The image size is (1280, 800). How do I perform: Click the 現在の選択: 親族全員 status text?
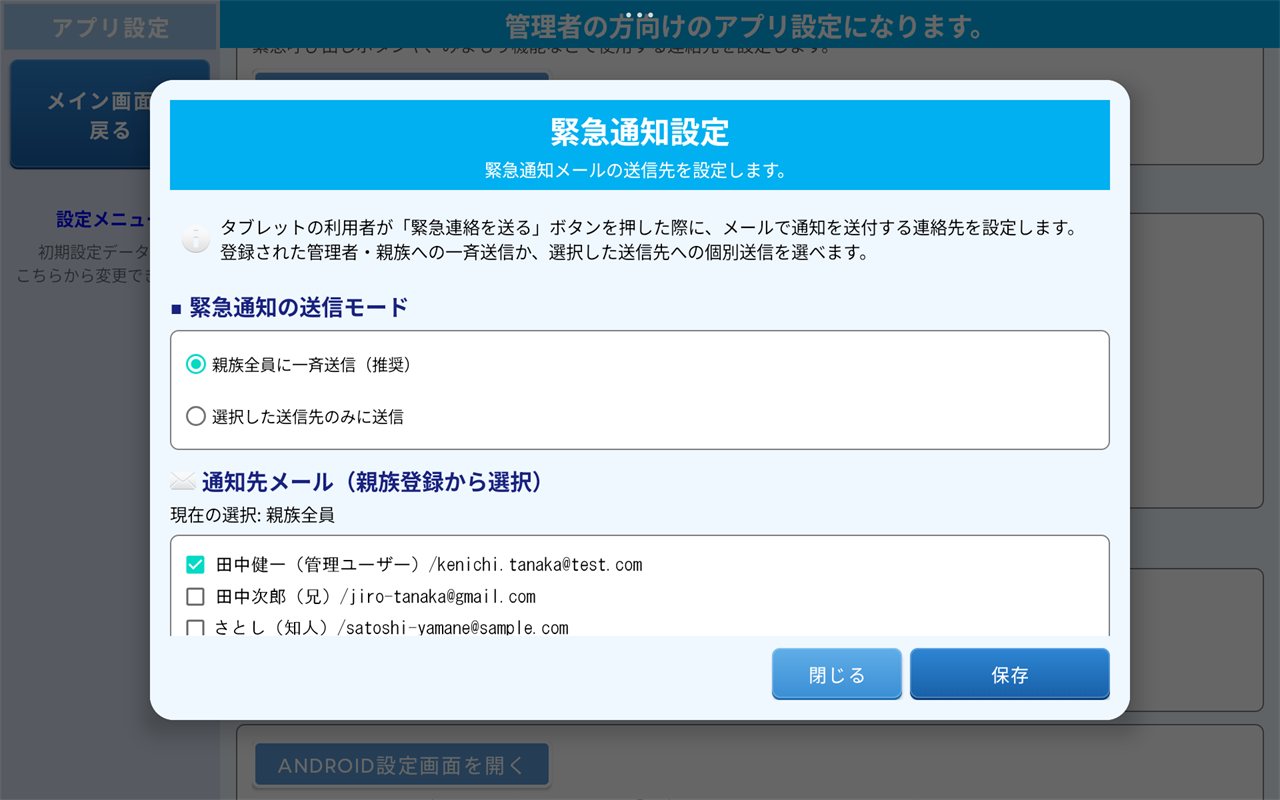(x=252, y=516)
